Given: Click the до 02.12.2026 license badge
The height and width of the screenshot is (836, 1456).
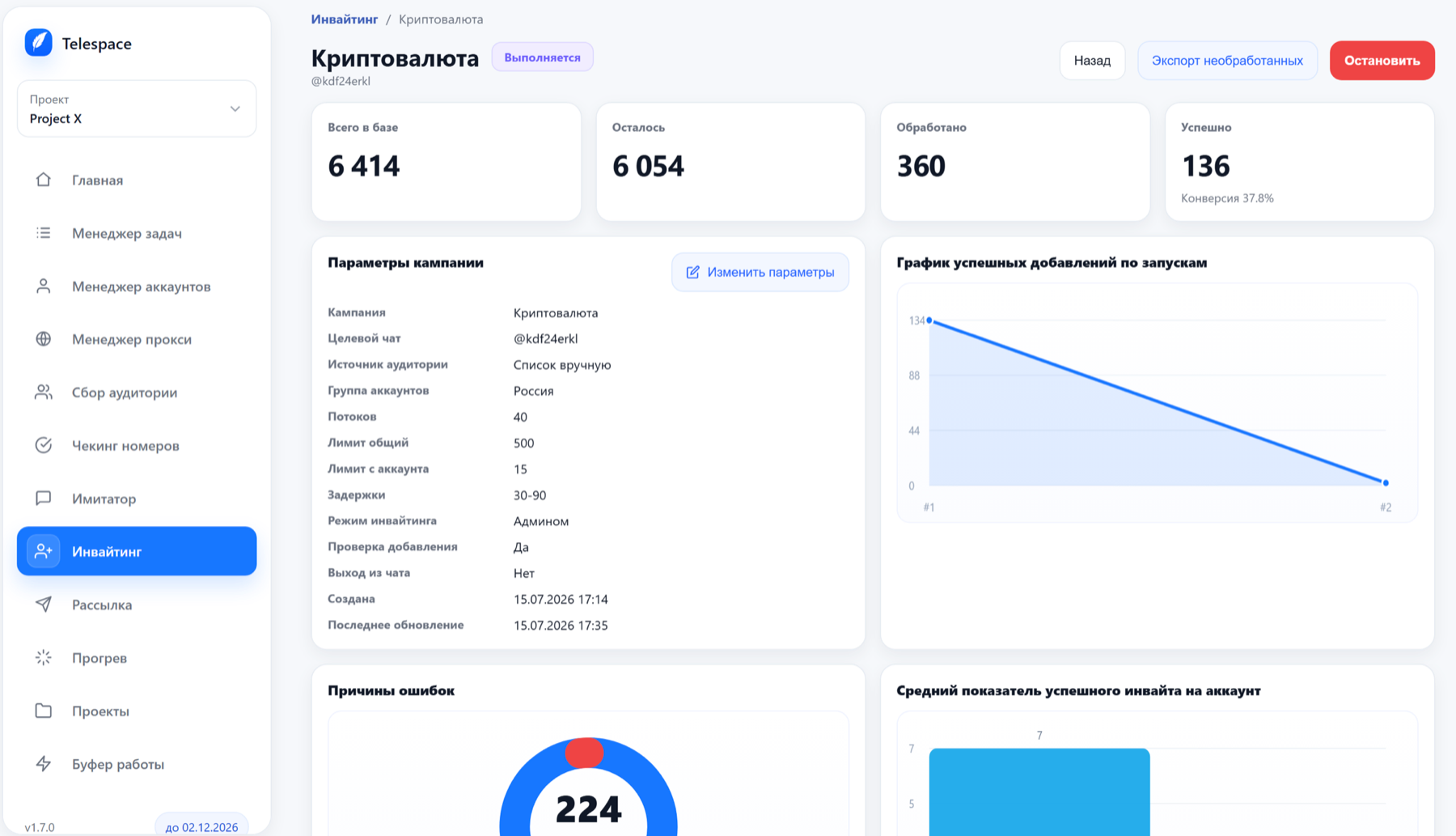Looking at the screenshot, I should coord(201,826).
